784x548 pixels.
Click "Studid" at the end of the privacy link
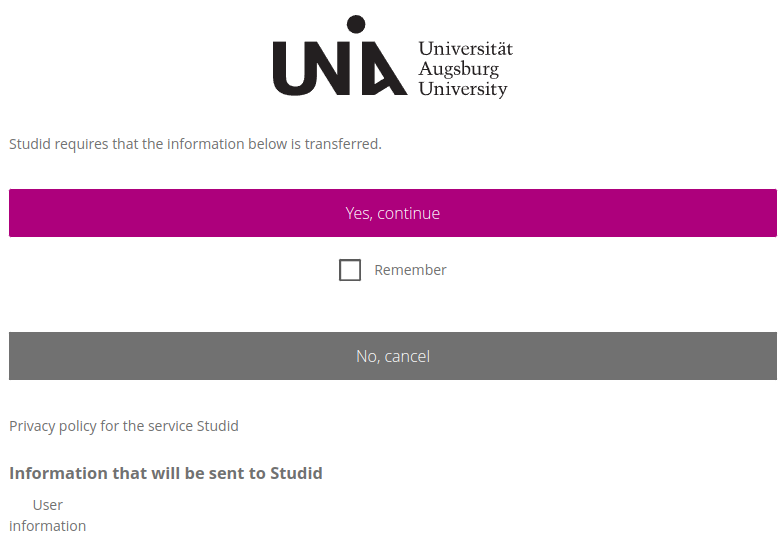pyautogui.click(x=218, y=426)
